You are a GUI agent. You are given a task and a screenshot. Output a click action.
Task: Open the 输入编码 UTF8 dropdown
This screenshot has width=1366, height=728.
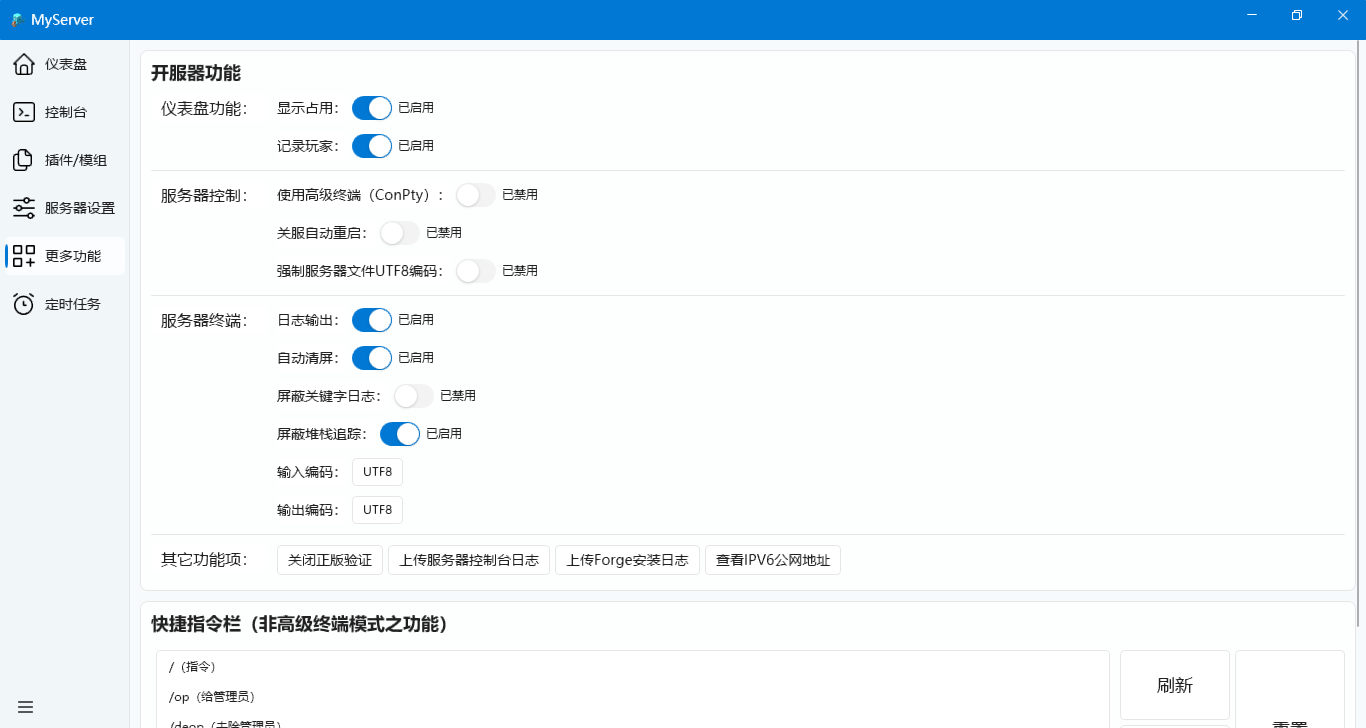click(x=377, y=472)
